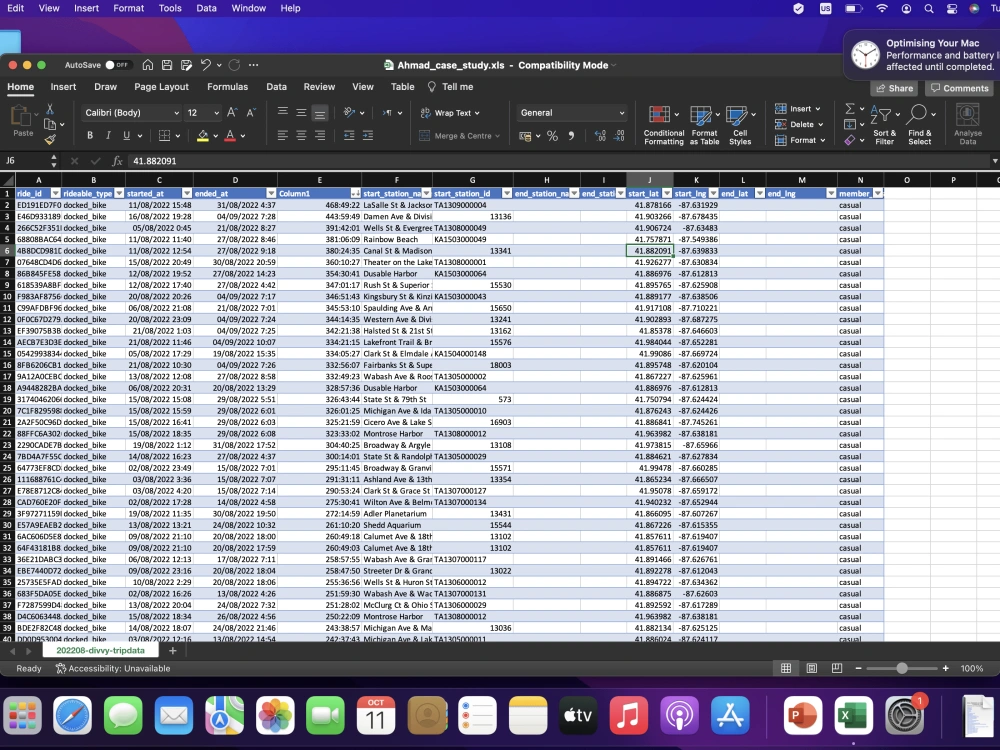Undo the last action in the title bar
Image resolution: width=1000 pixels, height=750 pixels.
pyautogui.click(x=205, y=65)
